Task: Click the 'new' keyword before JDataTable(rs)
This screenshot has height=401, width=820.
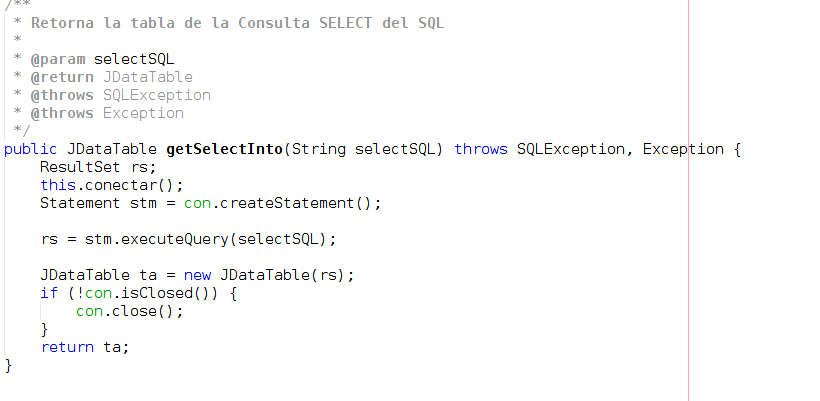Action: pos(197,275)
